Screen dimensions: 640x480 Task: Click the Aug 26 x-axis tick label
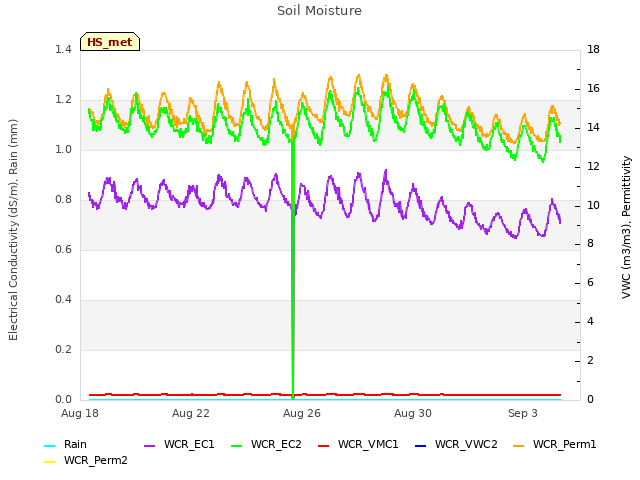[x=302, y=413]
